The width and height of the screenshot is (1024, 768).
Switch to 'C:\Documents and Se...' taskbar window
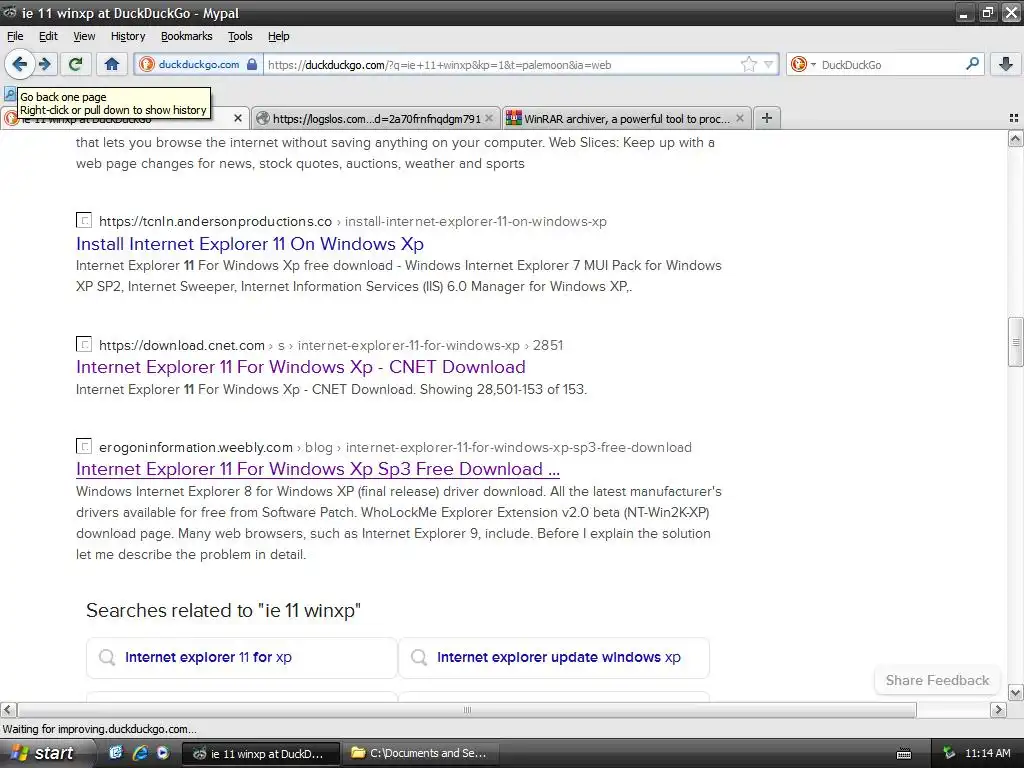pyautogui.click(x=421, y=754)
